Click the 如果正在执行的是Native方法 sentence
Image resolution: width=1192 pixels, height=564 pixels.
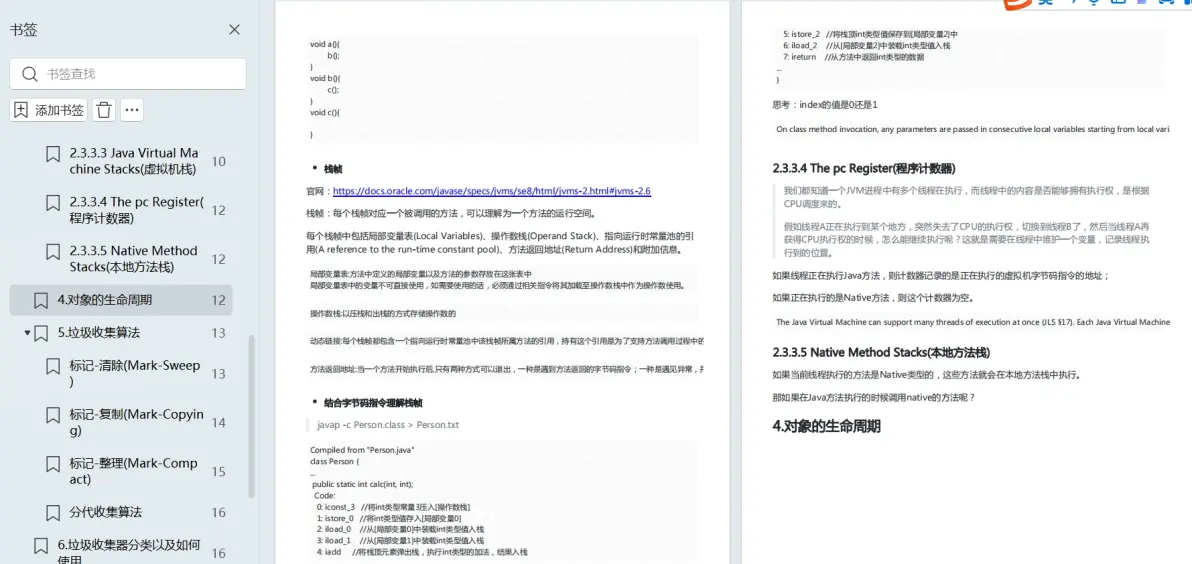click(873, 298)
